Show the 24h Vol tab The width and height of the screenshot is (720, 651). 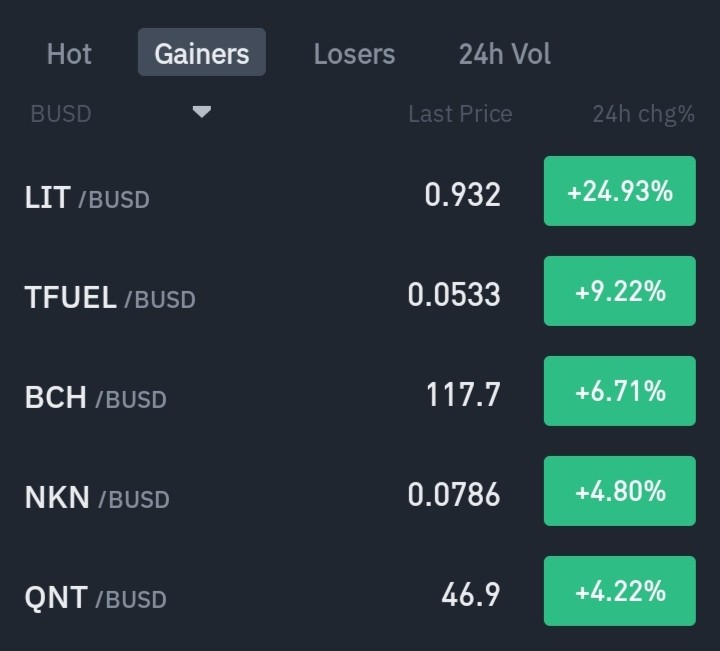click(x=505, y=54)
